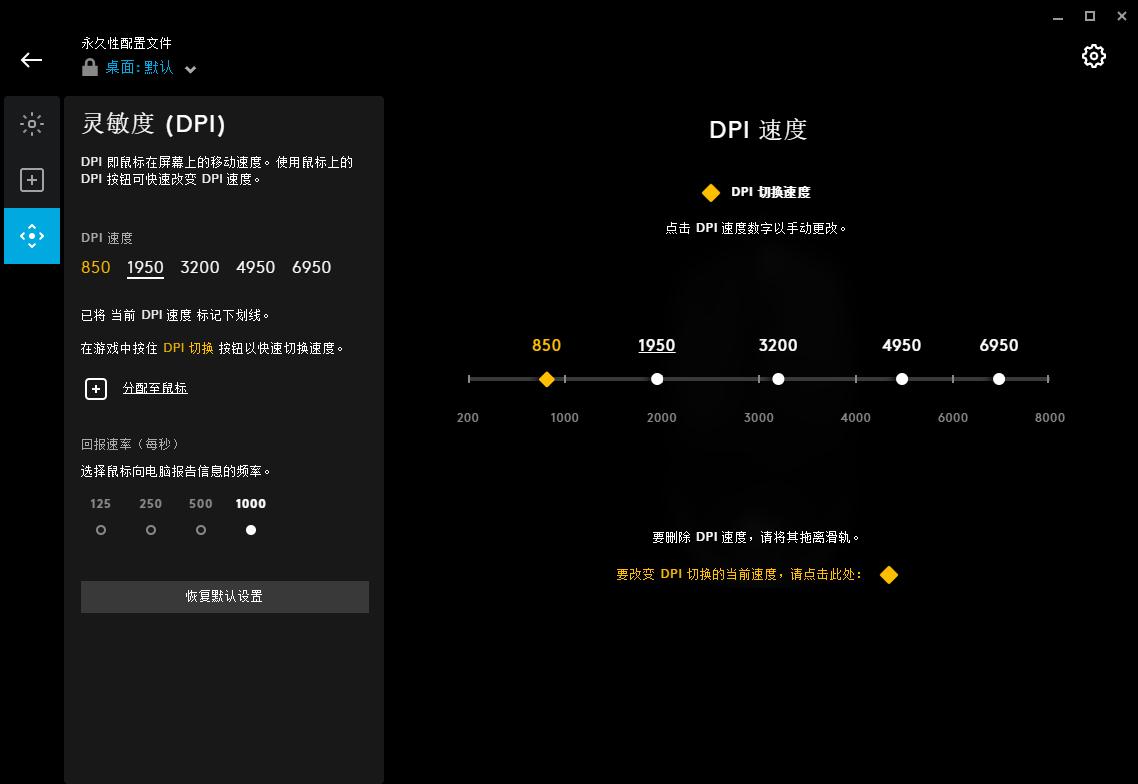Select the Sensitivity (DPI) sidebar icon

[32, 236]
